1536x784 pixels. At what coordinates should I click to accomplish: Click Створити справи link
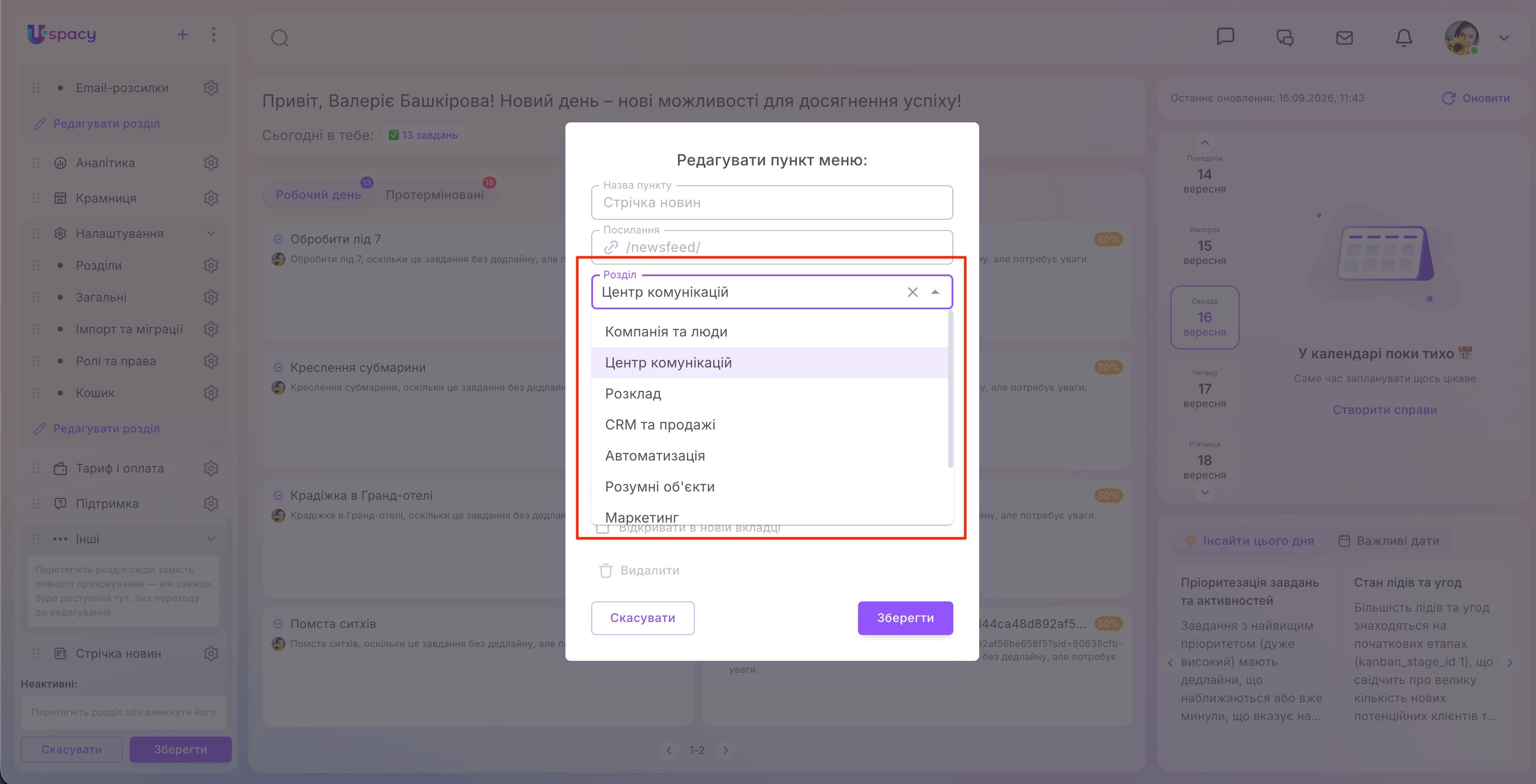[x=1385, y=410]
